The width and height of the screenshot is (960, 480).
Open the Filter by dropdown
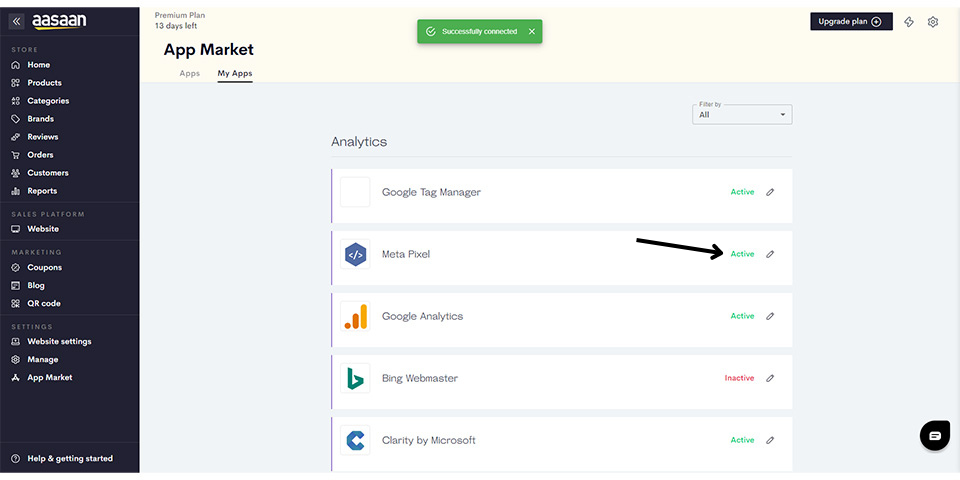coord(742,114)
